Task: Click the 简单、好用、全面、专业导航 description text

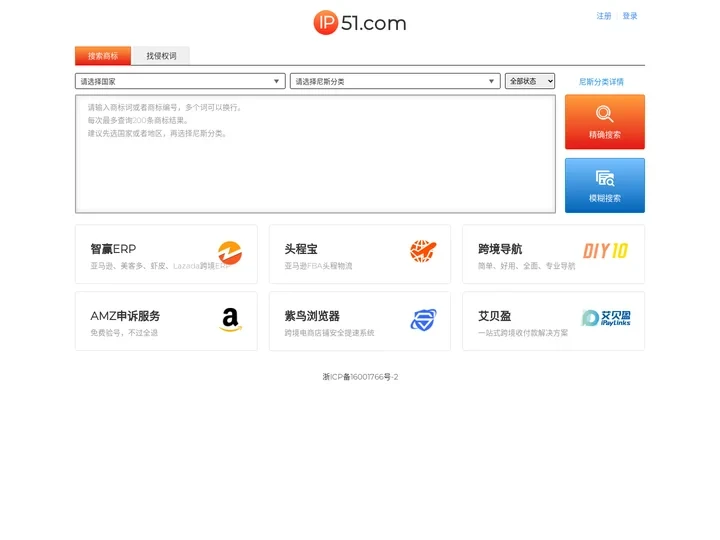Action: pyautogui.click(x=527, y=266)
